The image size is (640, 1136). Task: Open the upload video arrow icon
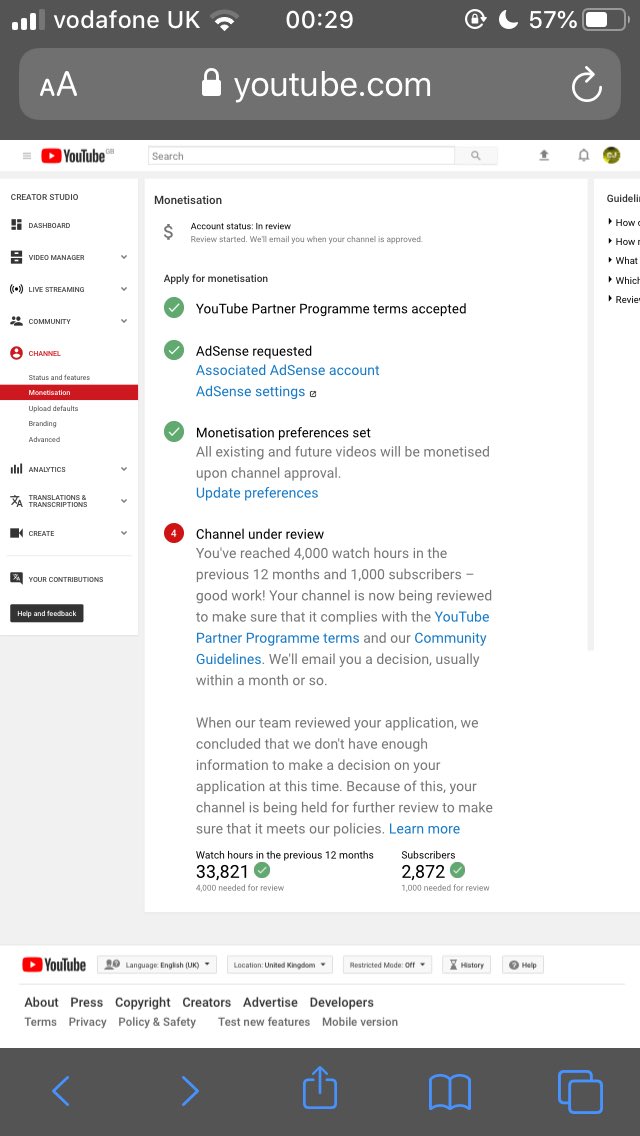coord(544,155)
